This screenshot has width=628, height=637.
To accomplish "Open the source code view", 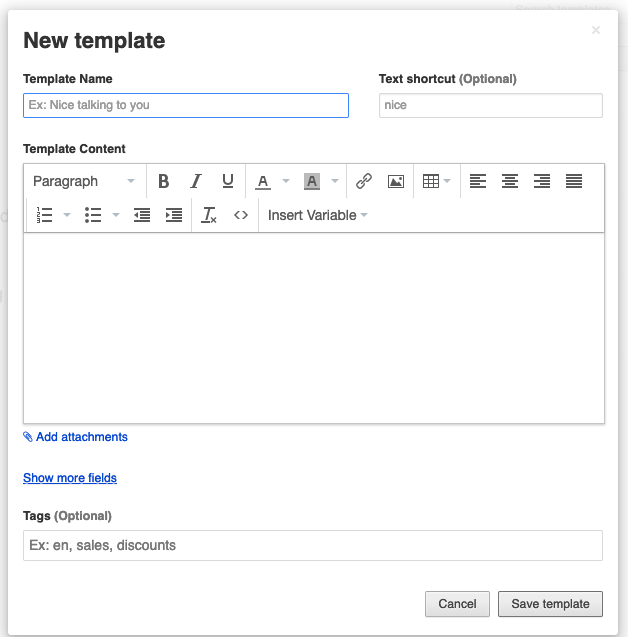I will (x=241, y=215).
